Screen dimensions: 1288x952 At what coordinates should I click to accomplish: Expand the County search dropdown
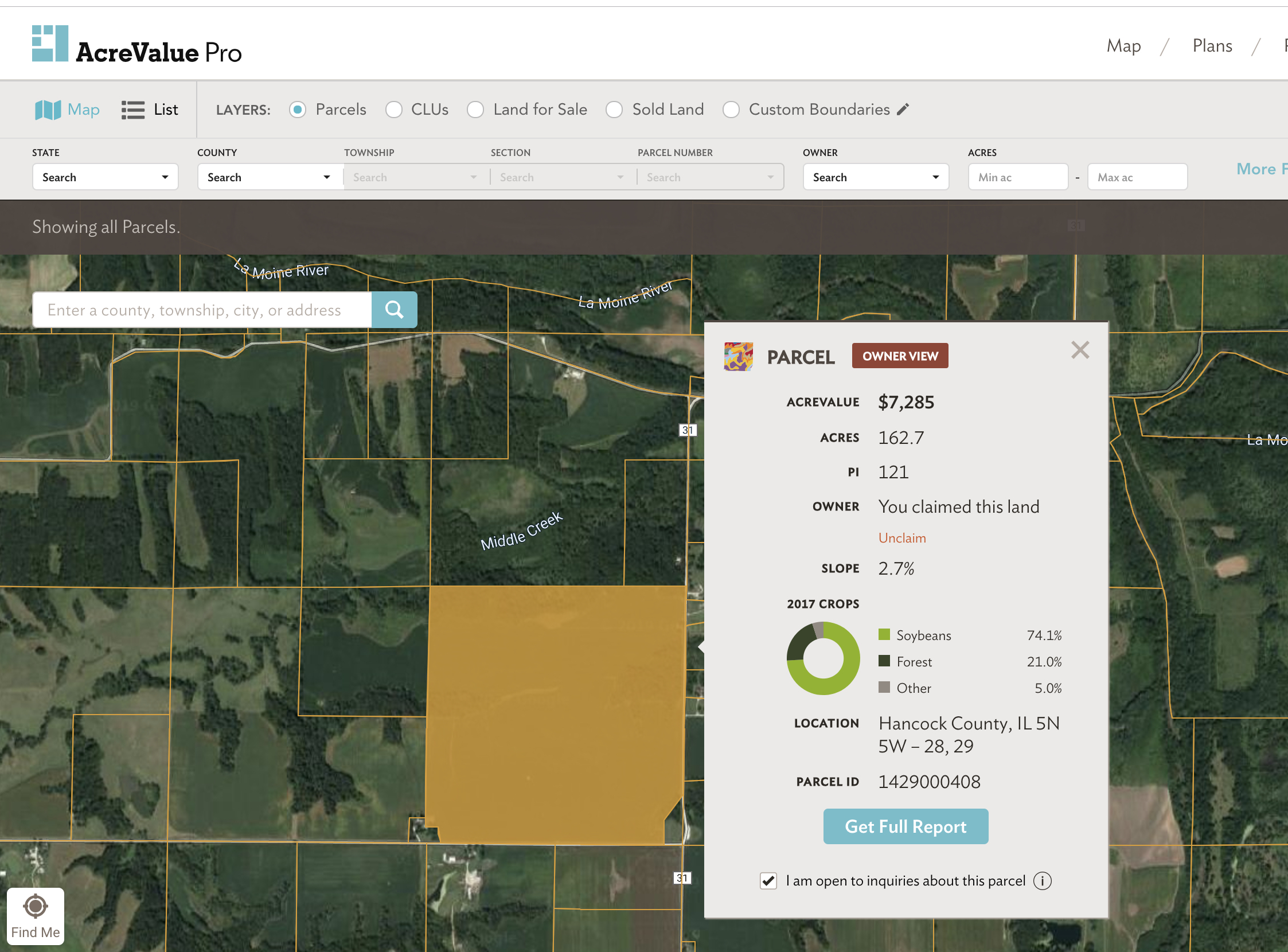269,177
